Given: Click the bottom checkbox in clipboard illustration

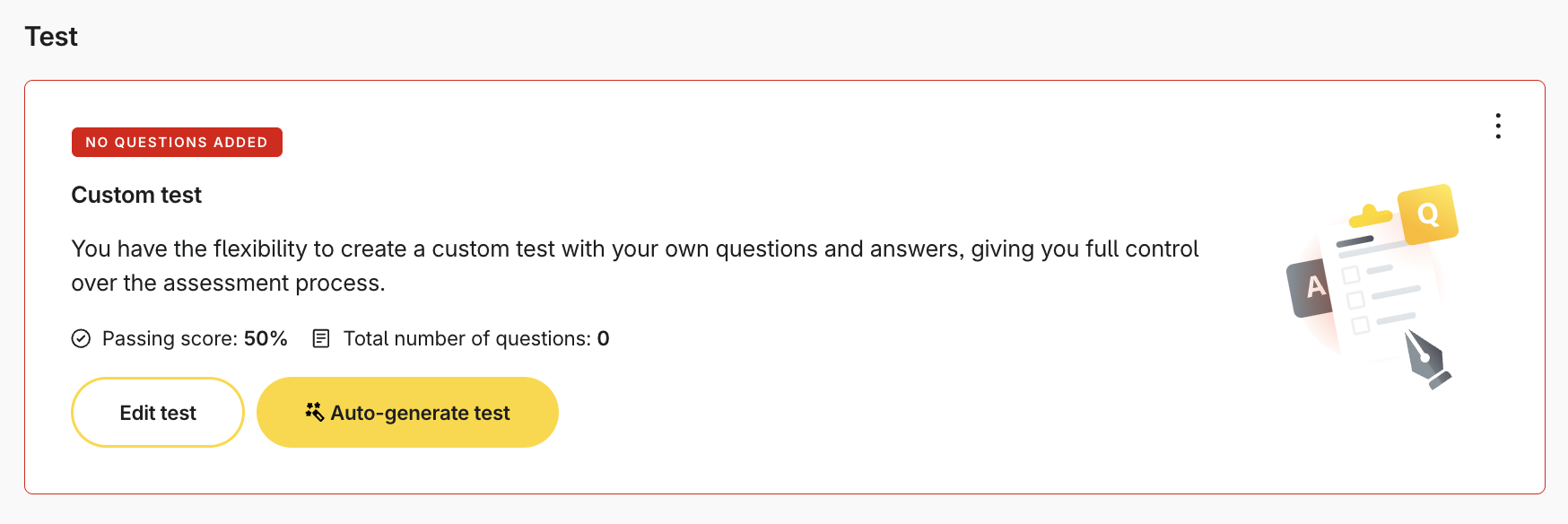Looking at the screenshot, I should click(1360, 325).
